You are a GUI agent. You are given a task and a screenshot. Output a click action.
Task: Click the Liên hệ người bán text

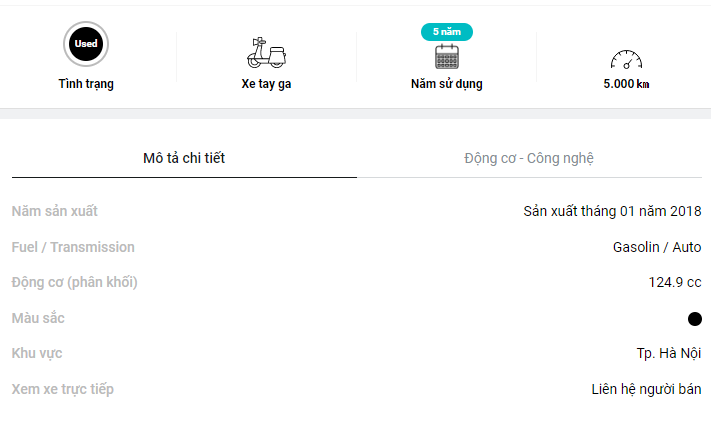click(x=646, y=389)
